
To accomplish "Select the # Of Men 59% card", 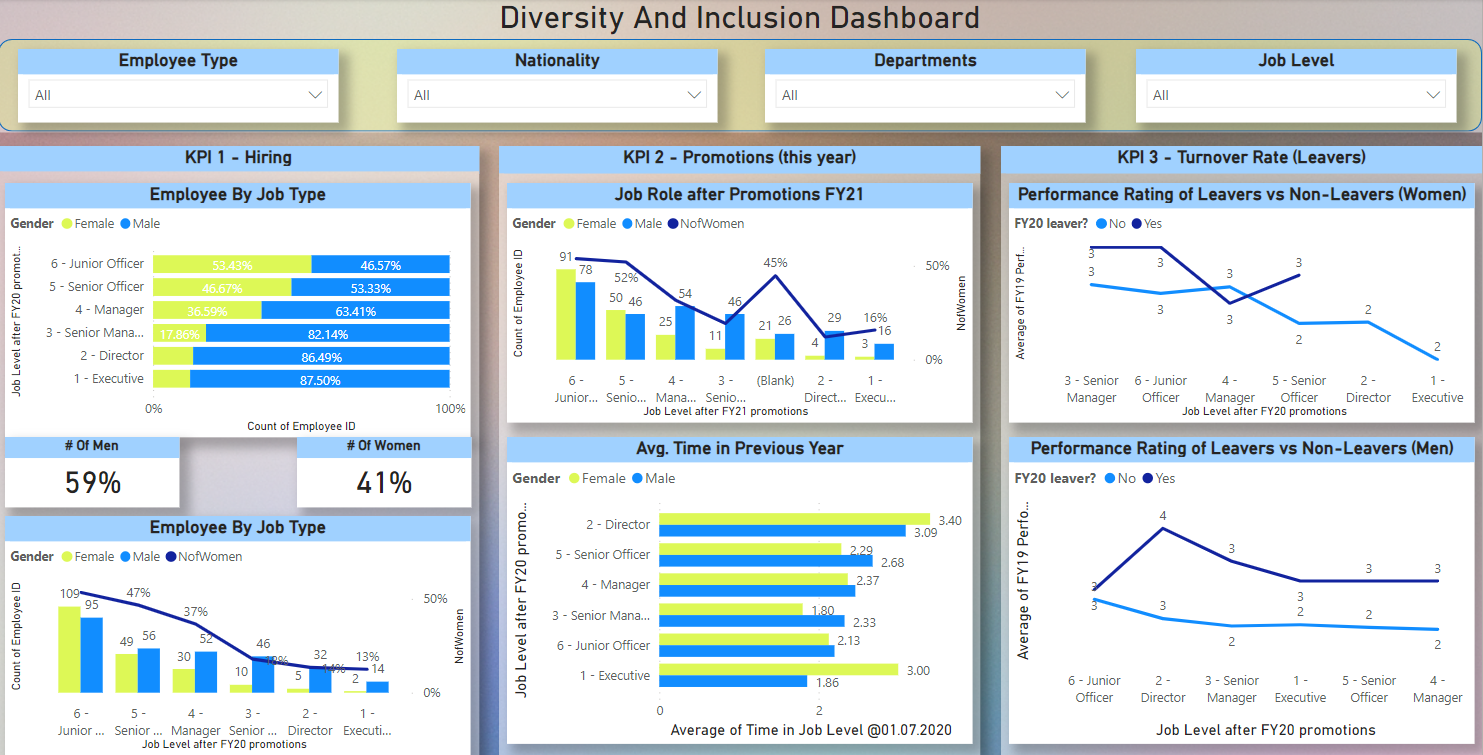I will pos(91,479).
